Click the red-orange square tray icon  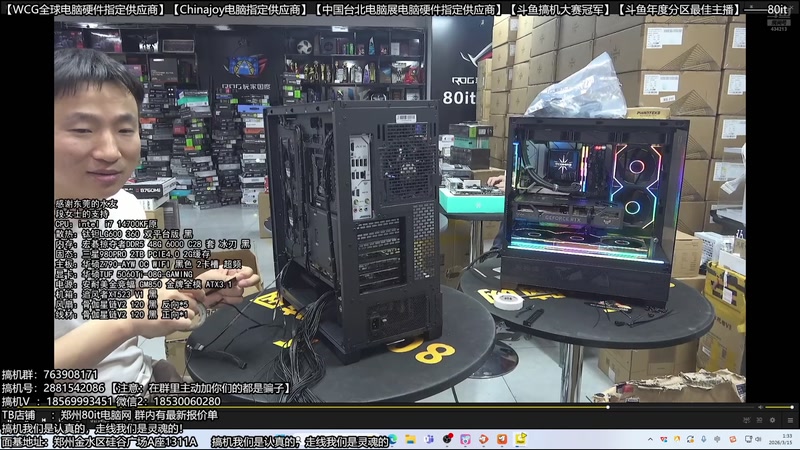click(733, 439)
